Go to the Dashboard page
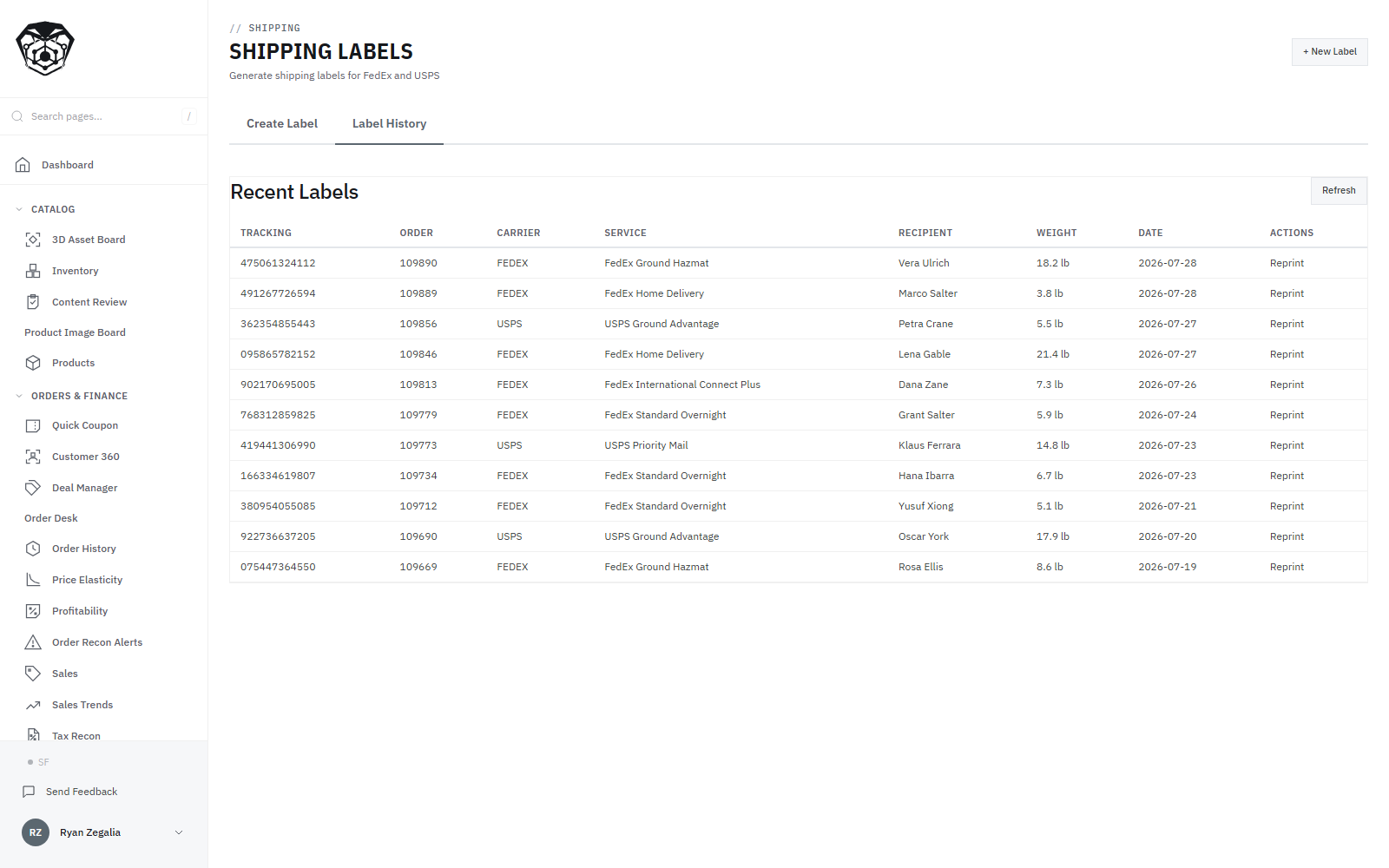The width and height of the screenshot is (1389, 868). click(x=68, y=165)
